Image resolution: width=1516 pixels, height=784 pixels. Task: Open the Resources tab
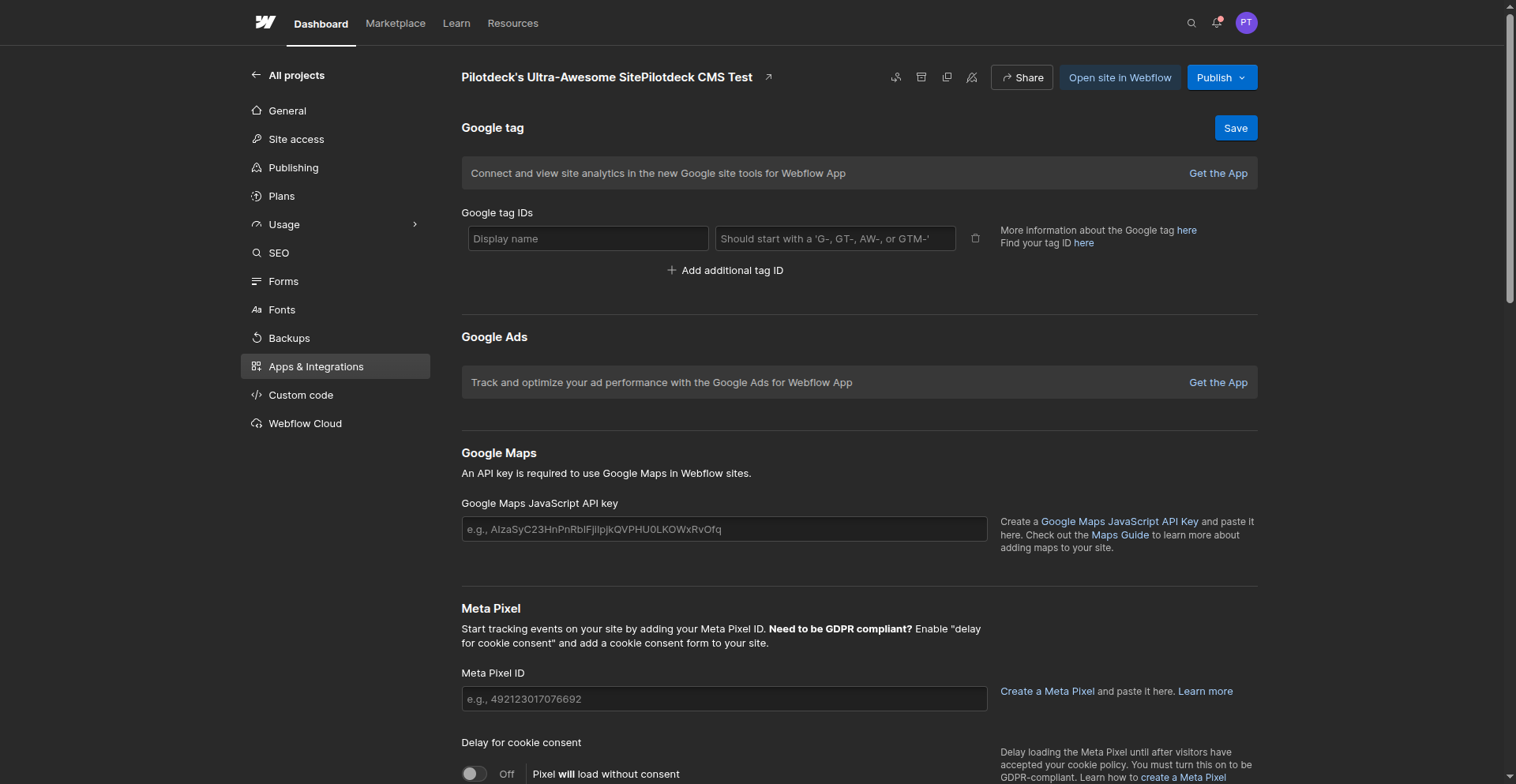point(512,24)
